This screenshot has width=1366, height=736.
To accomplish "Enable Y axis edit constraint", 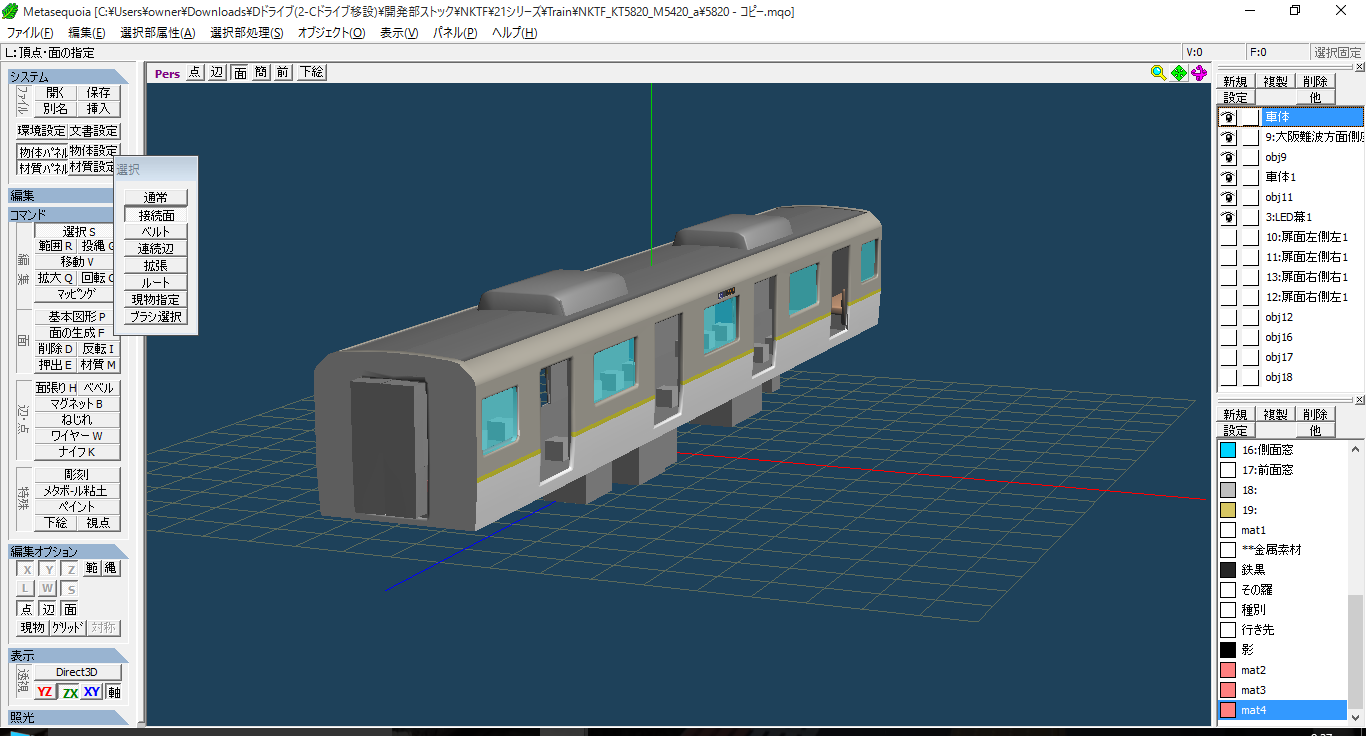I will pyautogui.click(x=48, y=569).
